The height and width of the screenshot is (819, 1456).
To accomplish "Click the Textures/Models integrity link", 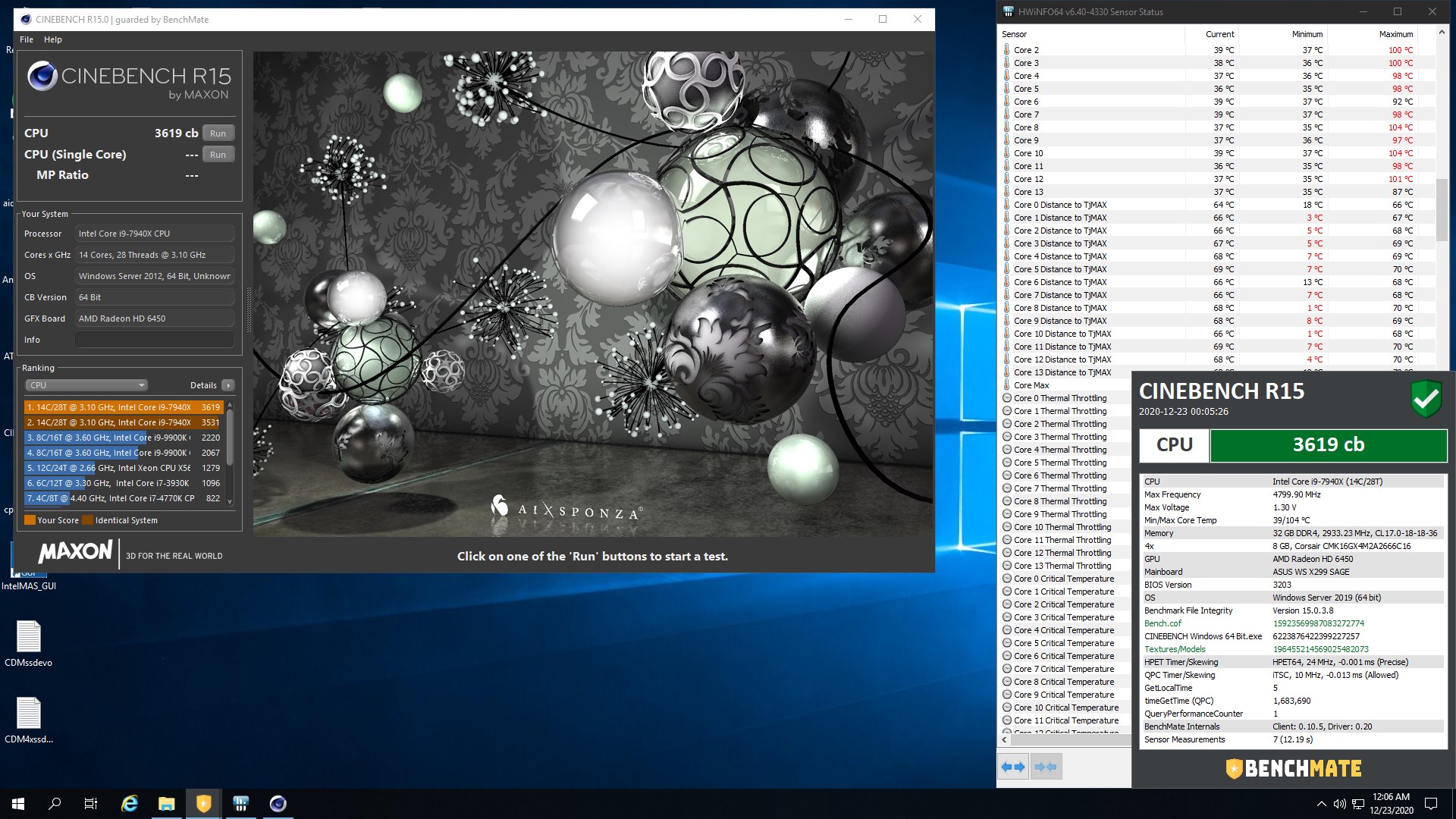I will point(1175,649).
